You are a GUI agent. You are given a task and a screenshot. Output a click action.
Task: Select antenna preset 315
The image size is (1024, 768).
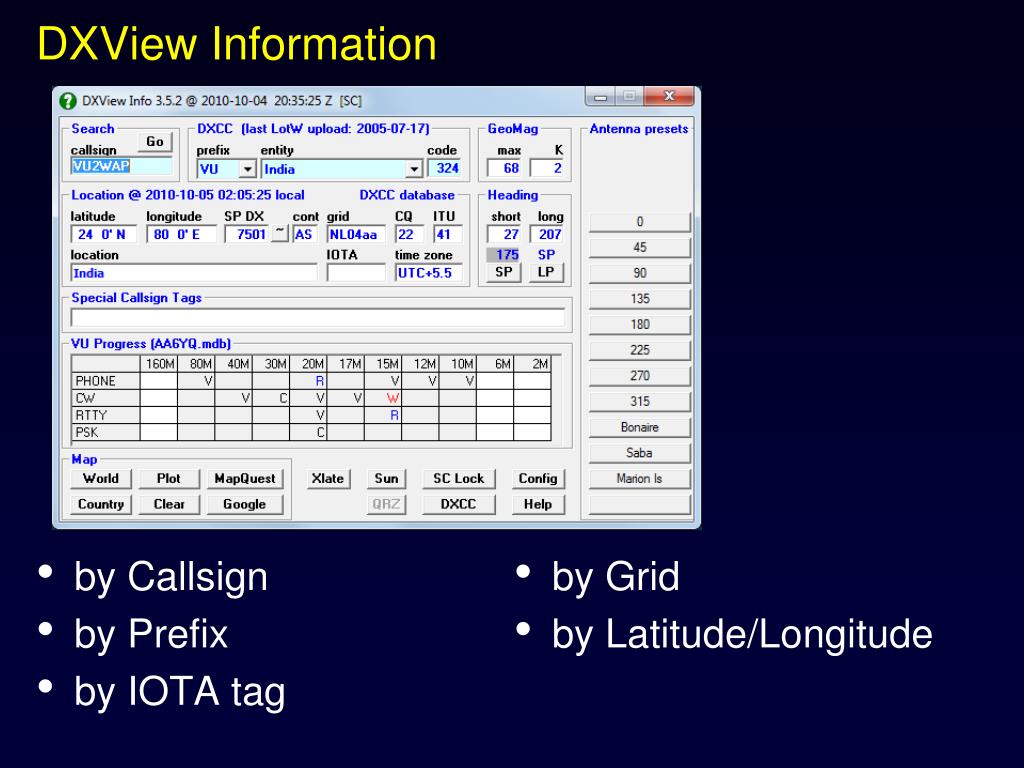click(639, 402)
